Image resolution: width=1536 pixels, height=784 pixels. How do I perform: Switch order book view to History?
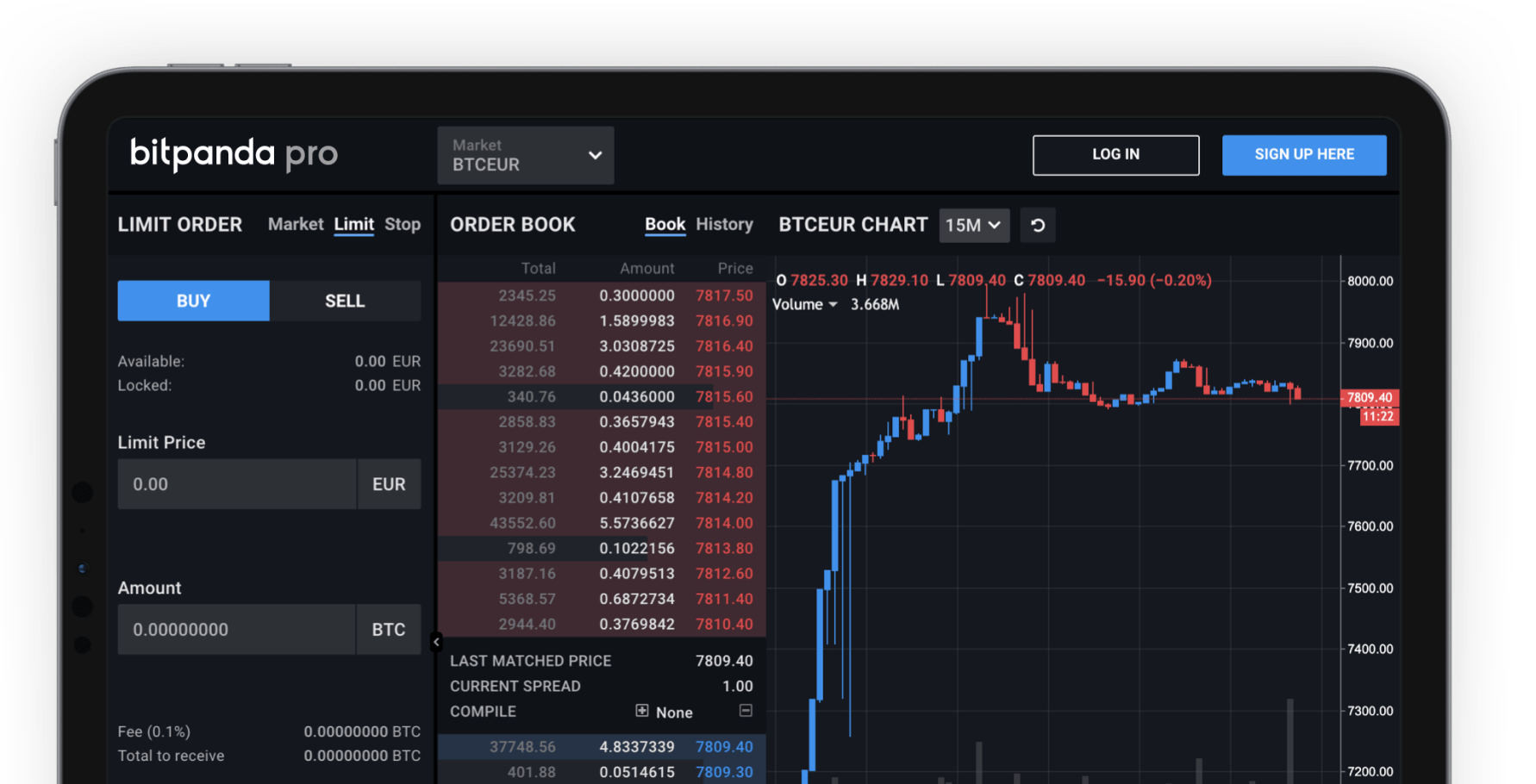[x=724, y=224]
